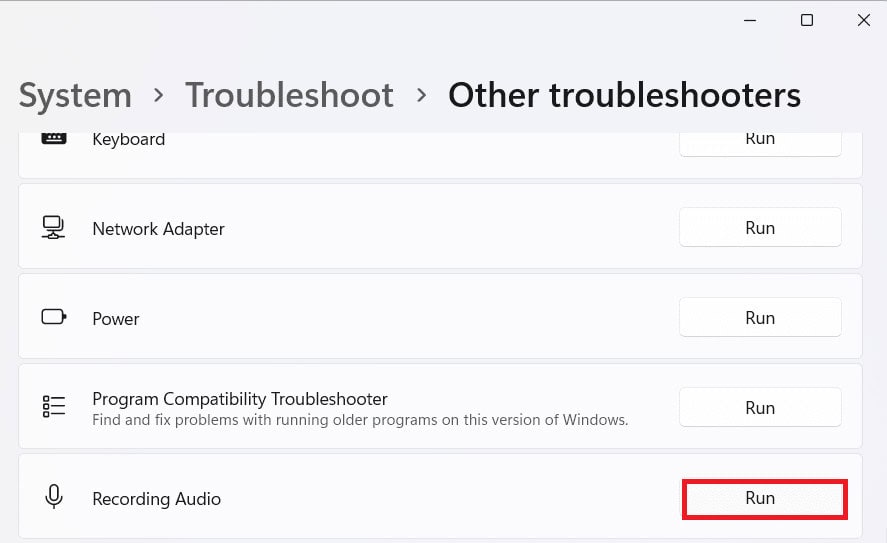Click the Power battery icon
The height and width of the screenshot is (543, 887).
[54, 318]
